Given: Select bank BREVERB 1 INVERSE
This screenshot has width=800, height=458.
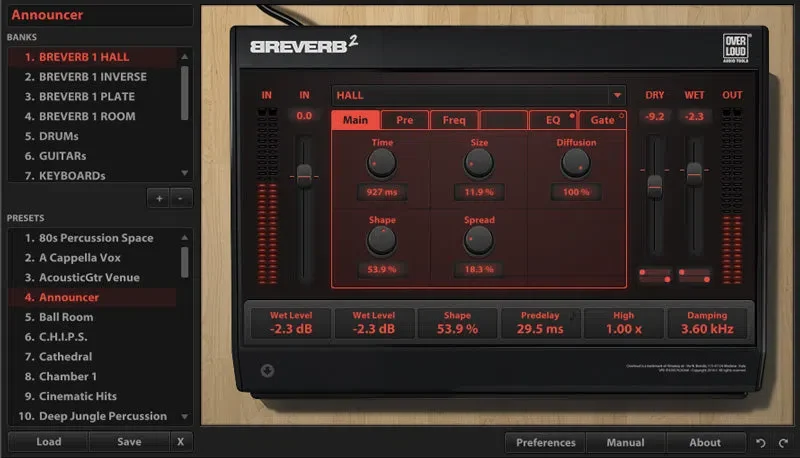Looking at the screenshot, I should click(92, 77).
